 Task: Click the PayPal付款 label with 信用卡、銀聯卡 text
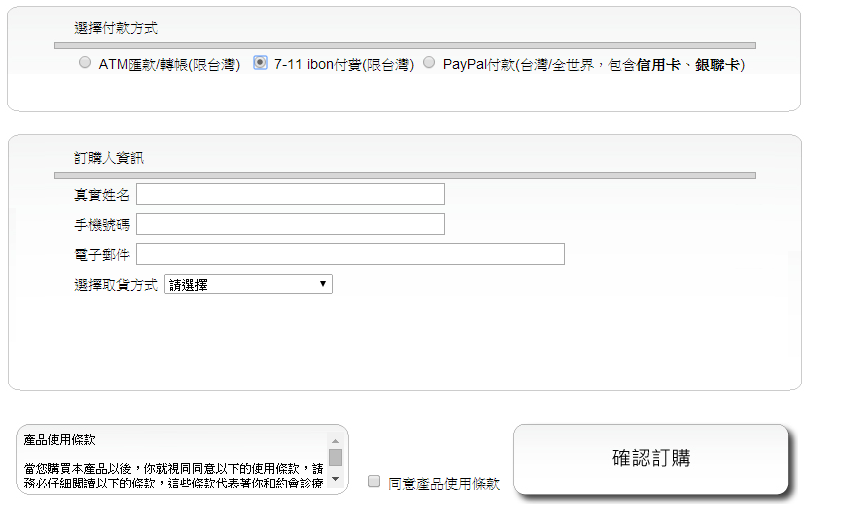pos(593,64)
